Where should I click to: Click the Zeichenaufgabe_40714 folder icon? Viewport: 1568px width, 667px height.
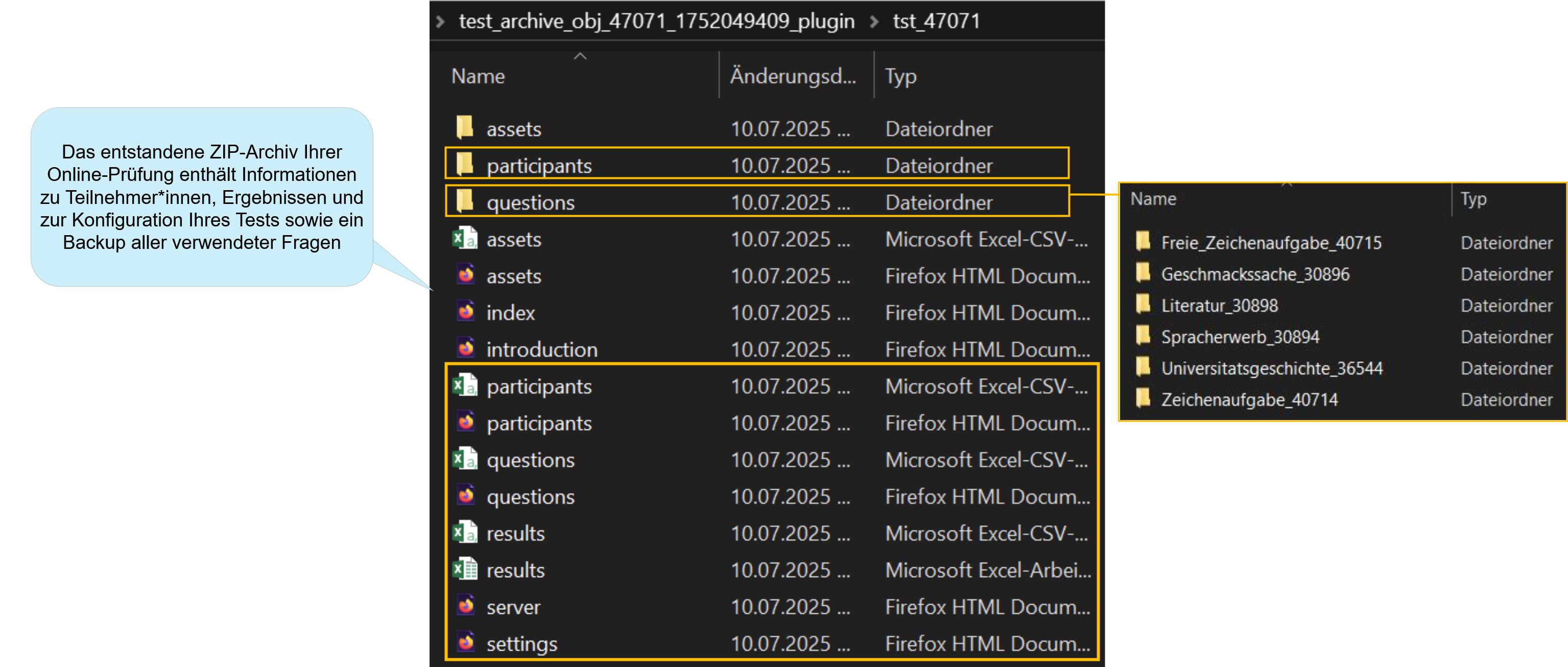[x=1143, y=398]
